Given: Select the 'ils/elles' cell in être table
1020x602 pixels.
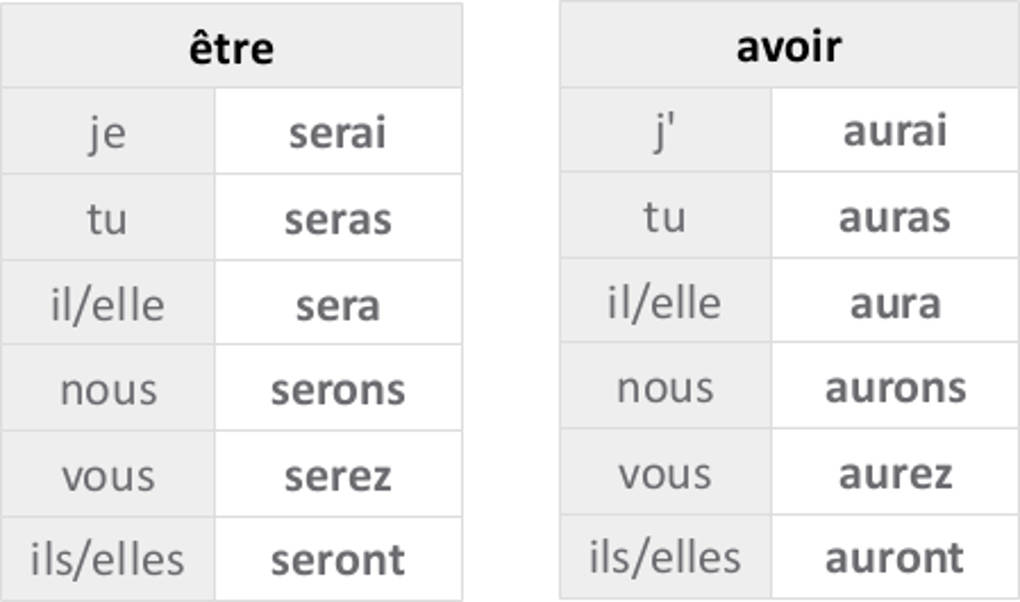Looking at the screenshot, I should tap(107, 559).
